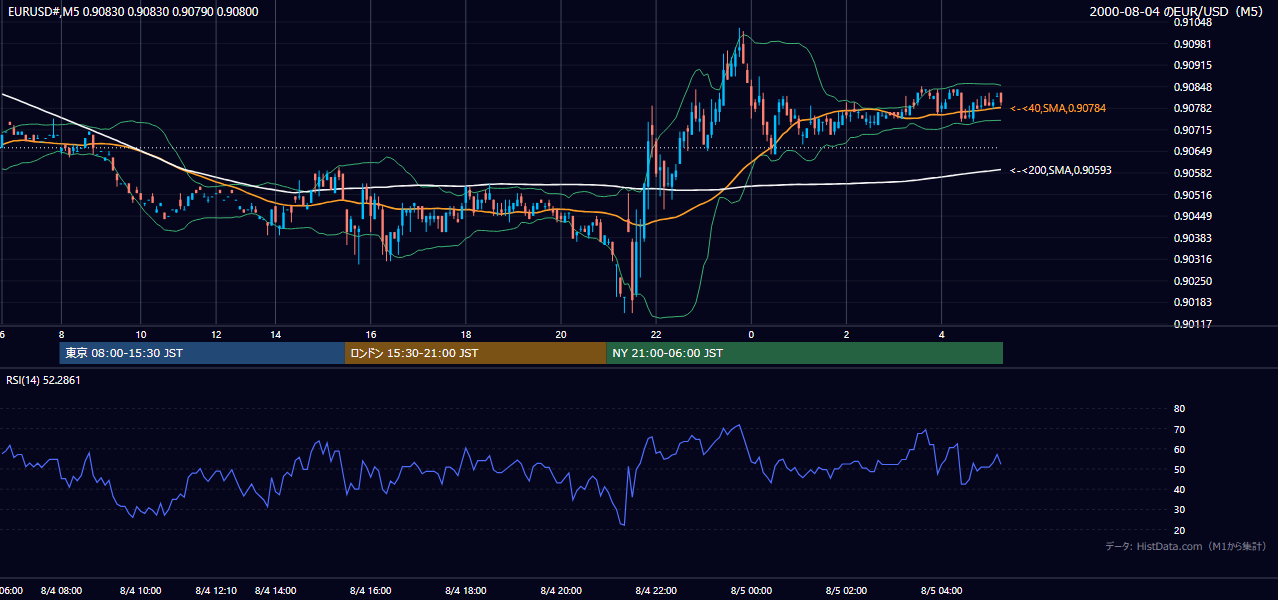Click the 8/4 08:00 date axis label
The image size is (1278, 600).
tap(61, 591)
